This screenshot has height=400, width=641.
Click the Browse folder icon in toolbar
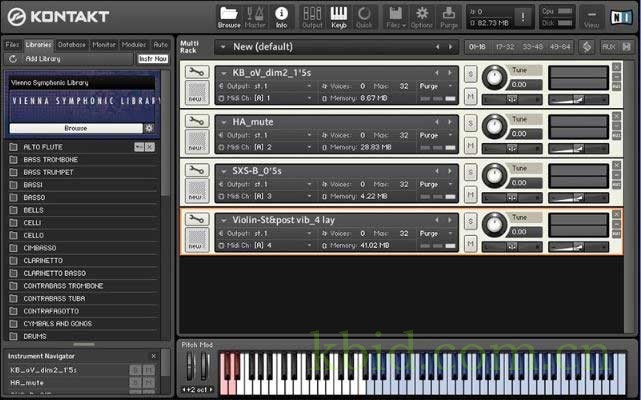[229, 16]
